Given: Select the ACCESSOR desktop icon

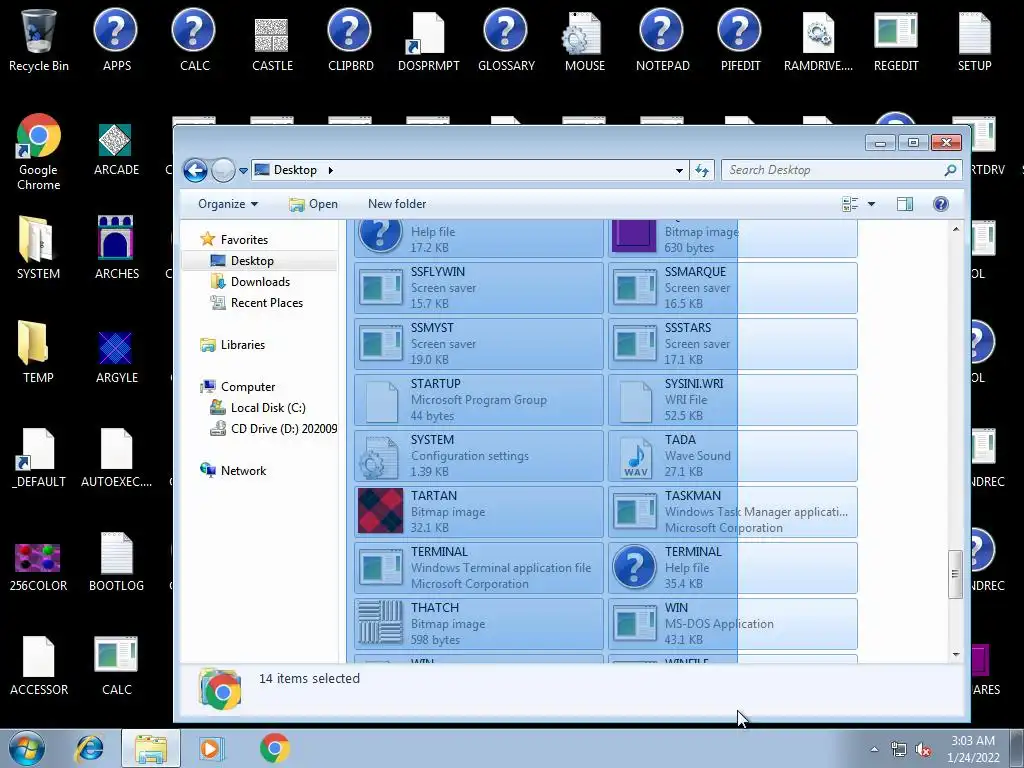Looking at the screenshot, I should tap(39, 666).
